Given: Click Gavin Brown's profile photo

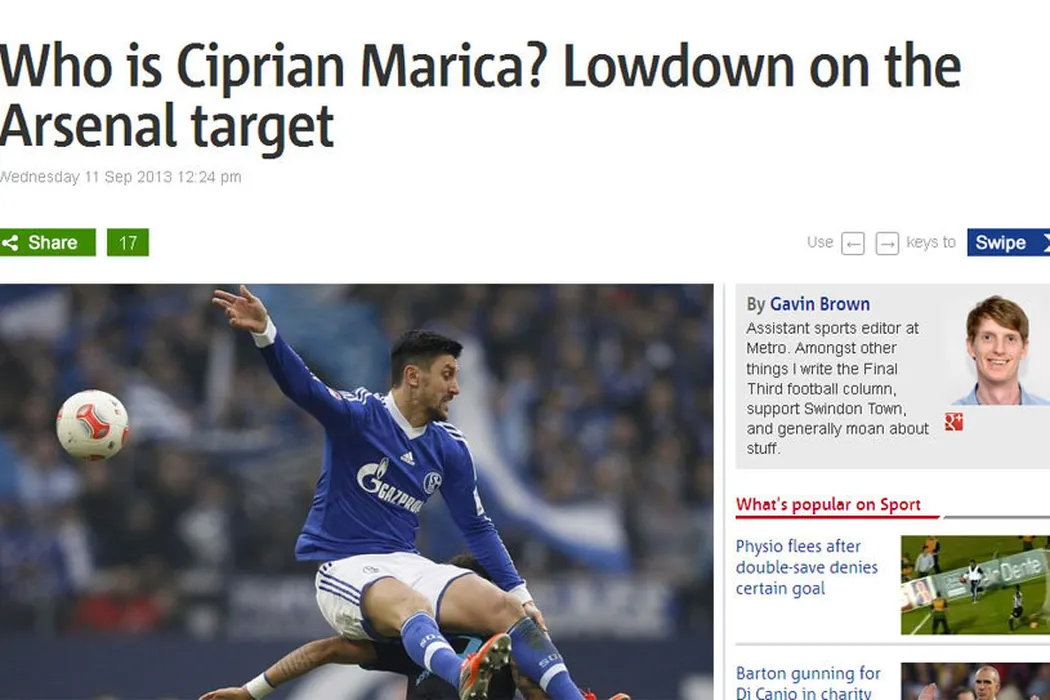Looking at the screenshot, I should coord(998,350).
